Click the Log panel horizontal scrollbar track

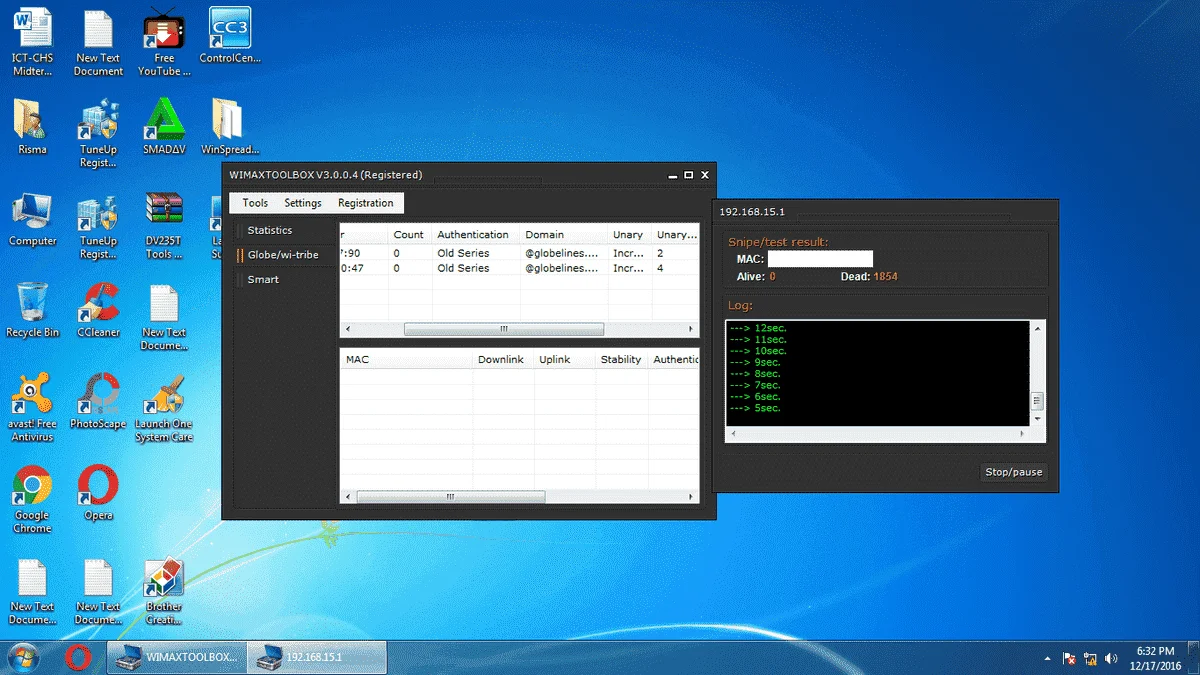879,436
